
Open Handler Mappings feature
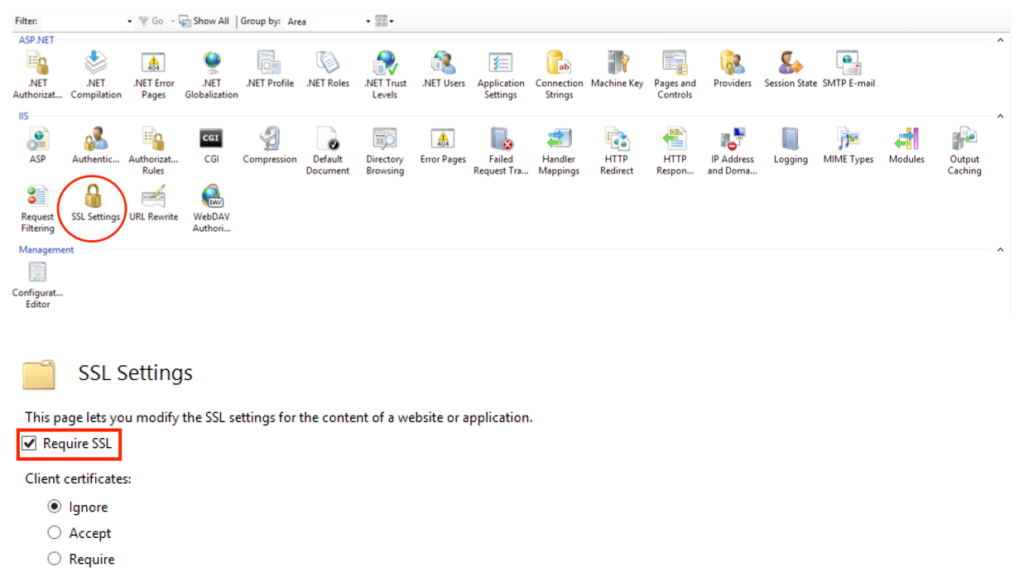559,151
